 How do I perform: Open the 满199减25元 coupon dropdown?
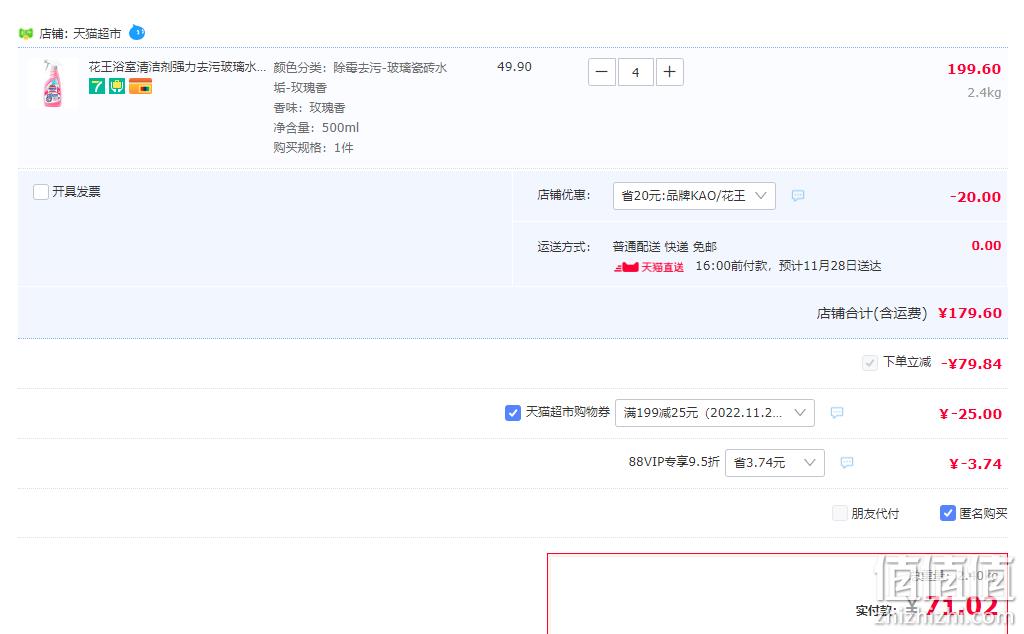714,413
